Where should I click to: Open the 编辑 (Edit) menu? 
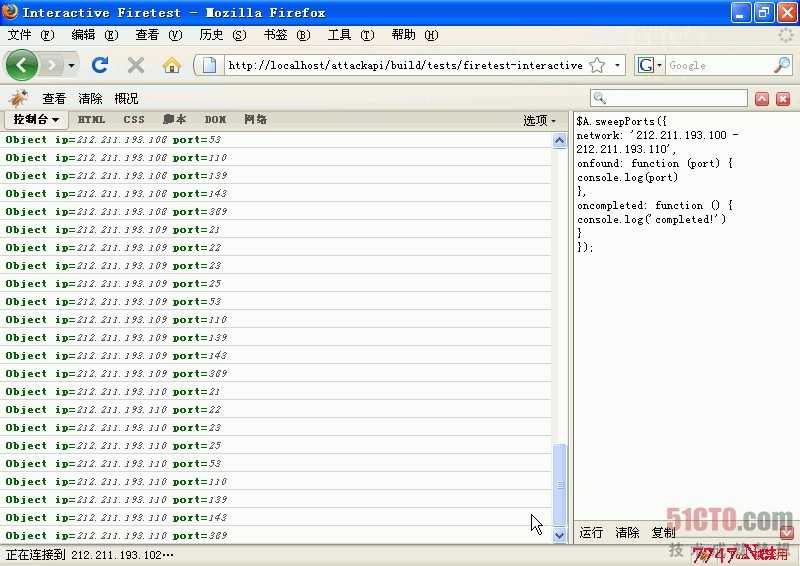(95, 35)
